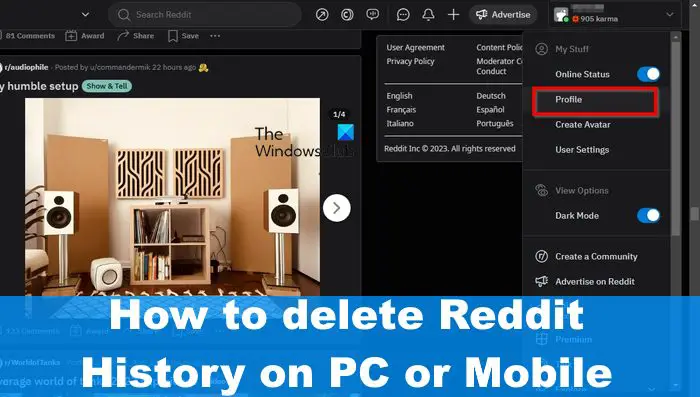Click the user menu scrollbar thumb
This screenshot has width=700, height=397.
click(676, 138)
